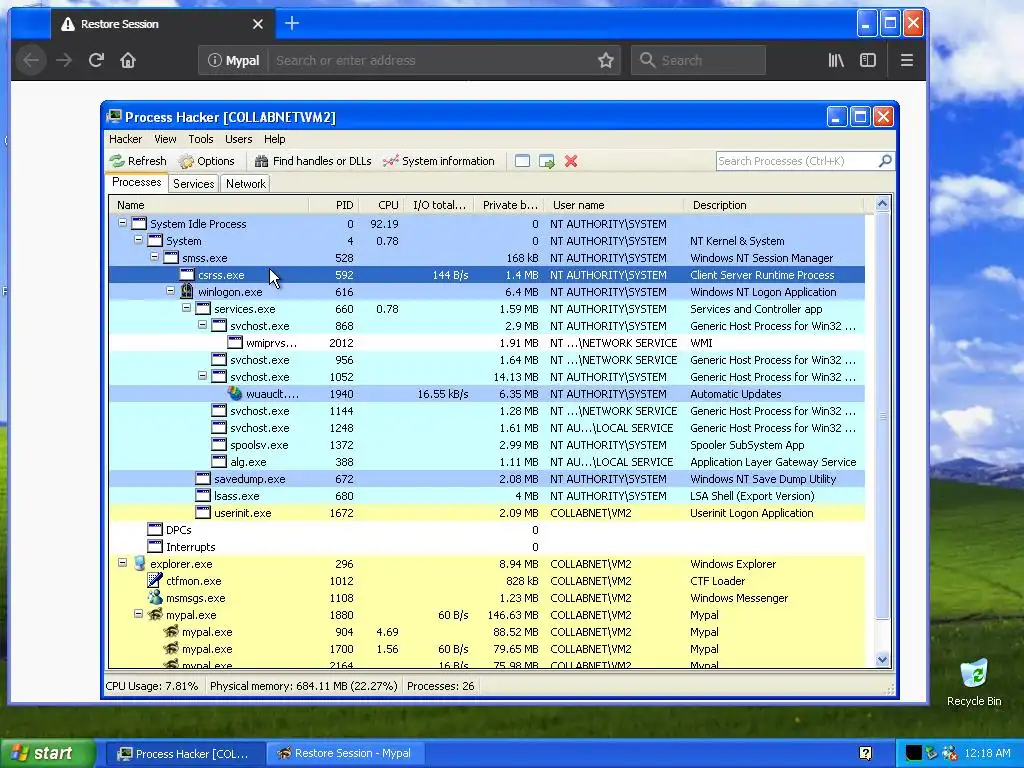Screen dimensions: 1024x768
Task: Activate Restore Session - Mypal taskbar button
Action: pyautogui.click(x=345, y=754)
